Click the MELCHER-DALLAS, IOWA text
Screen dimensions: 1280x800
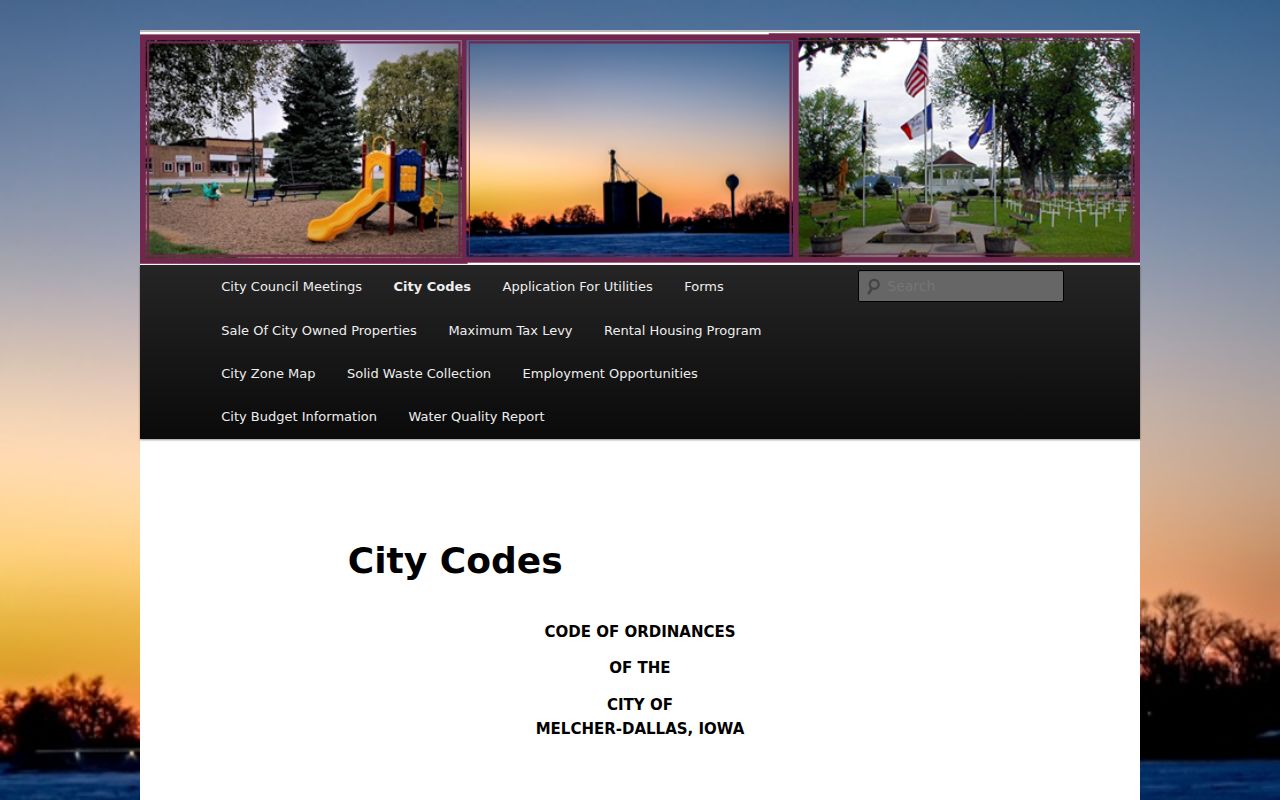pyautogui.click(x=640, y=728)
